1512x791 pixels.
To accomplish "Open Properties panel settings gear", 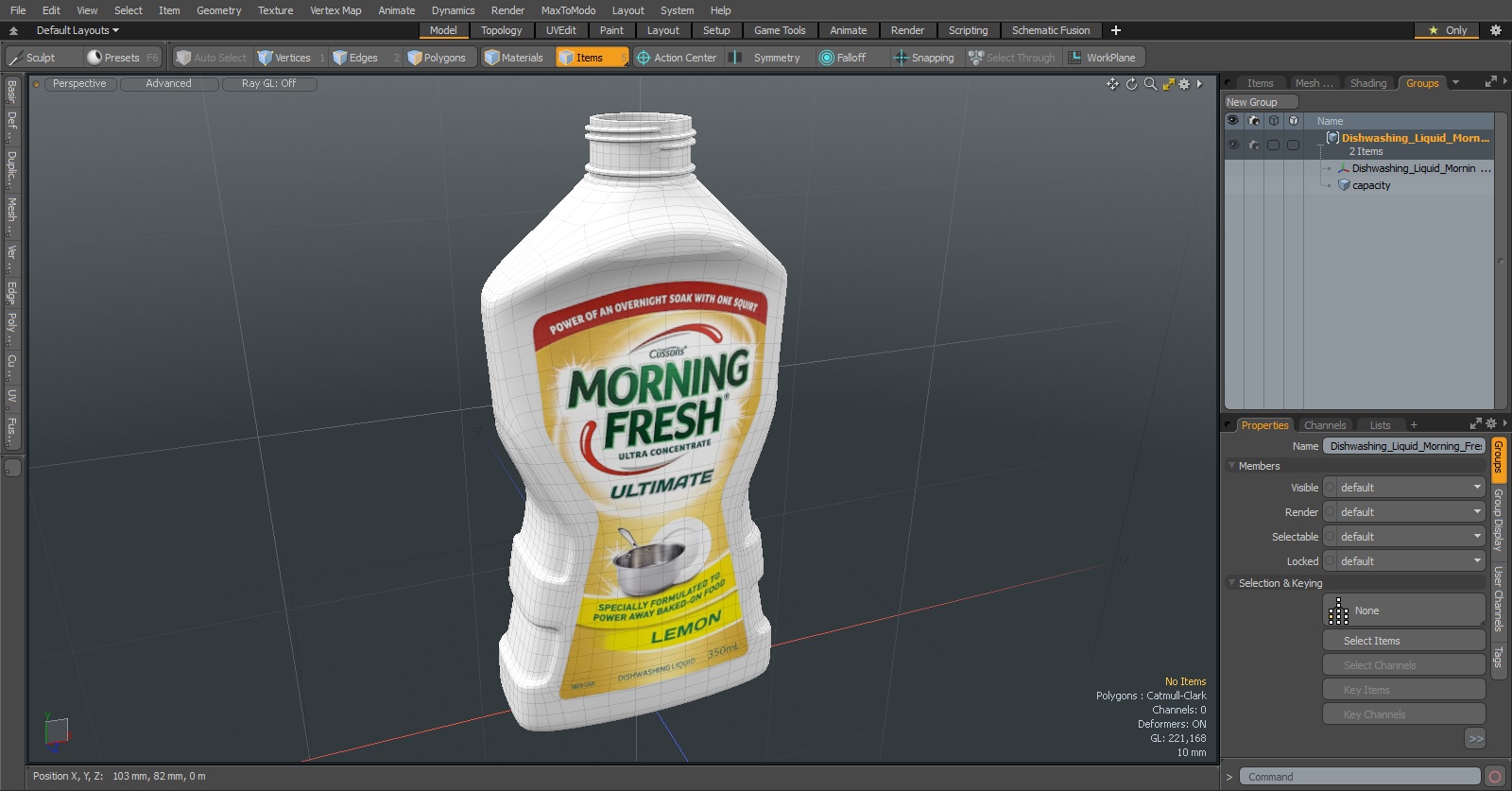I will [x=1491, y=424].
